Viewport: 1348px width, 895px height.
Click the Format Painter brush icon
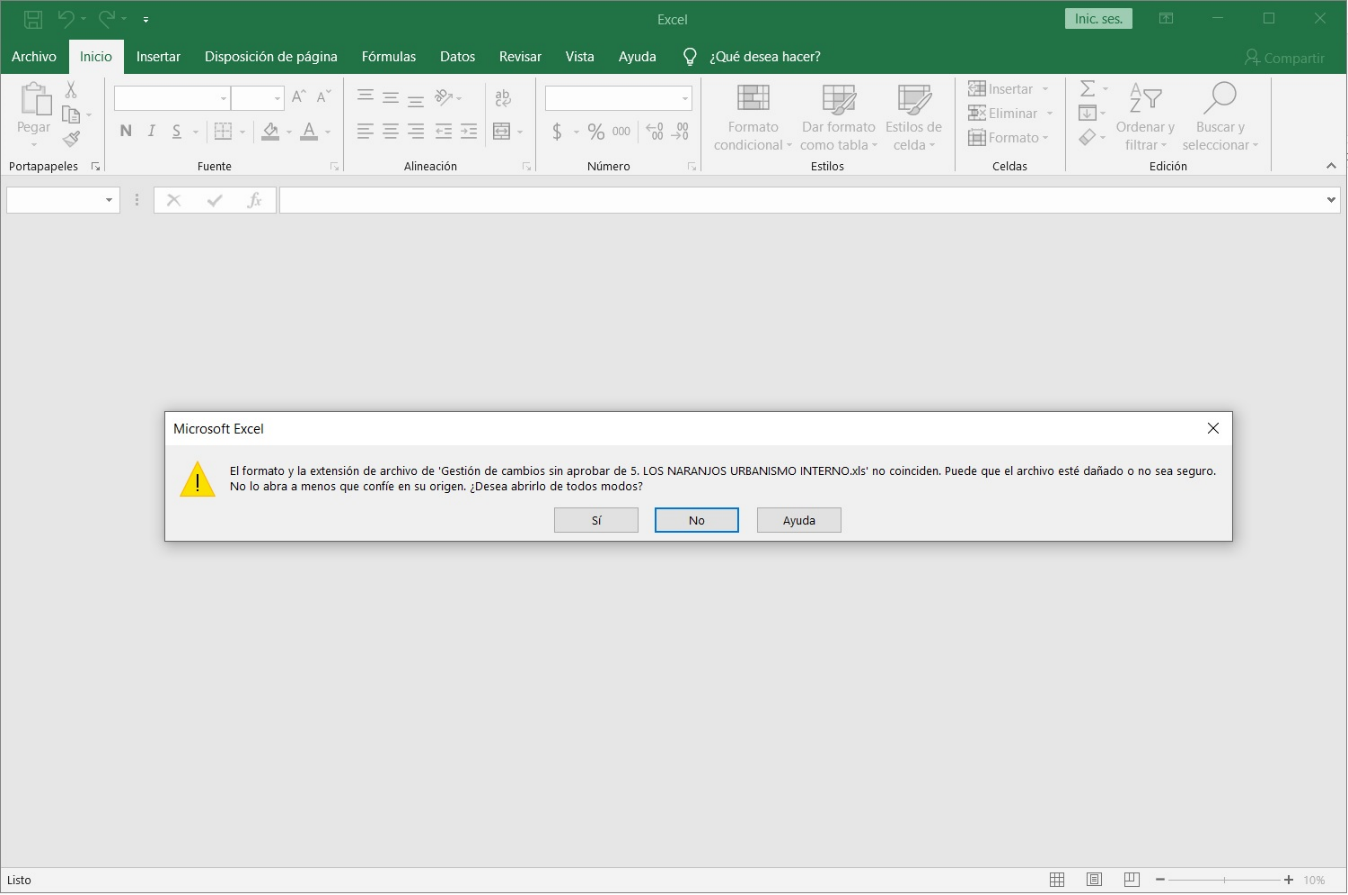pos(71,139)
